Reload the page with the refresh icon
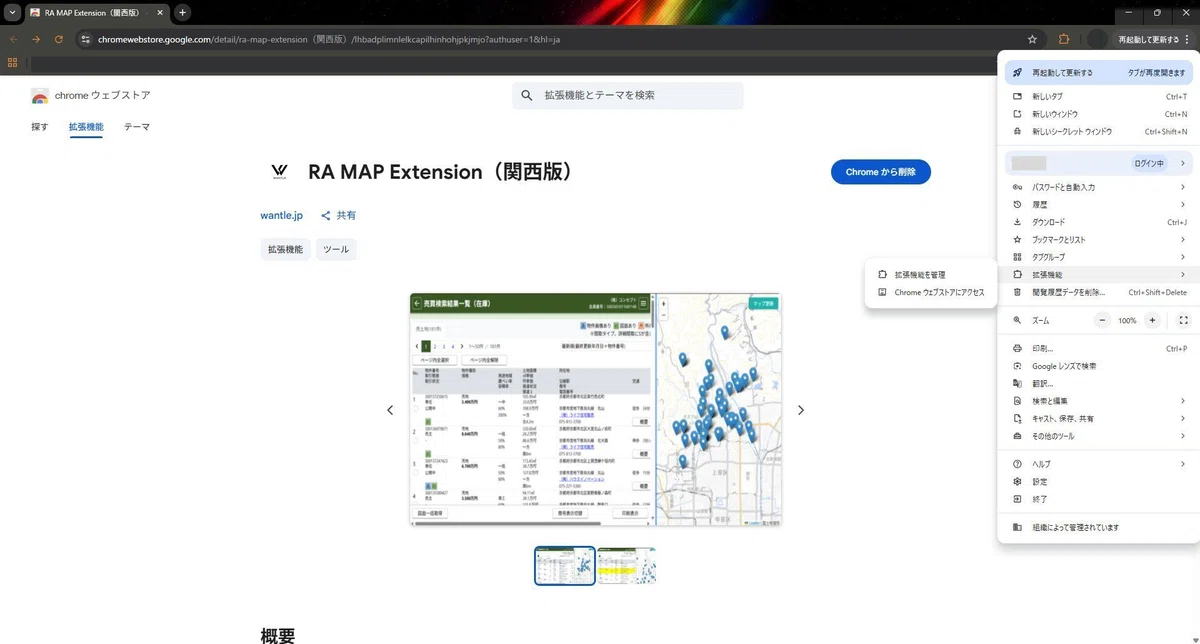 59,39
